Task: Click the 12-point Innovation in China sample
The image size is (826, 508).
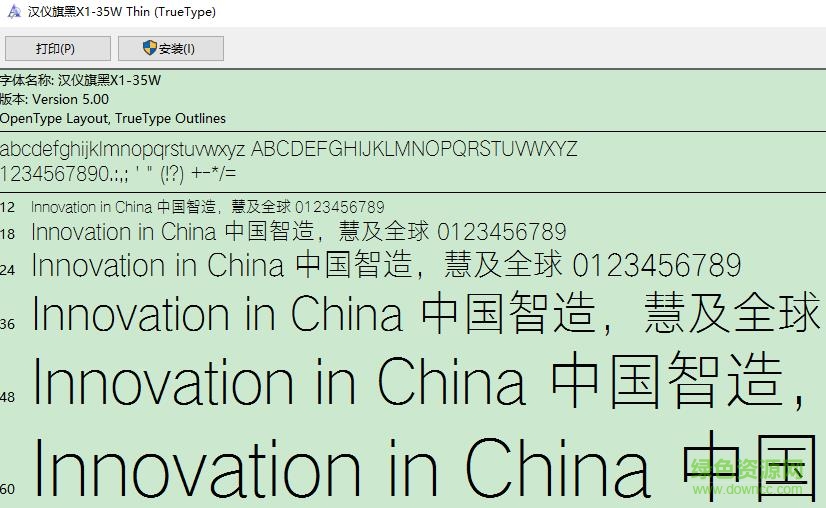Action: tap(208, 207)
